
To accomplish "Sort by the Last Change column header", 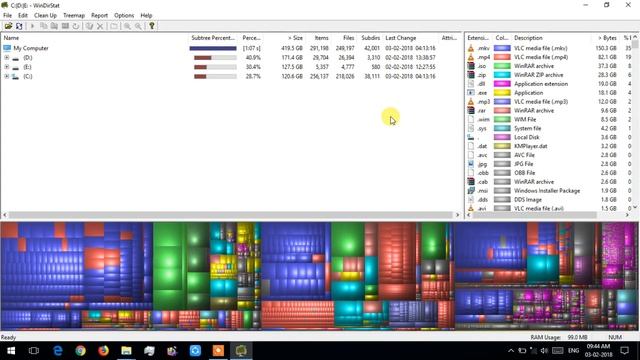I will (411, 38).
